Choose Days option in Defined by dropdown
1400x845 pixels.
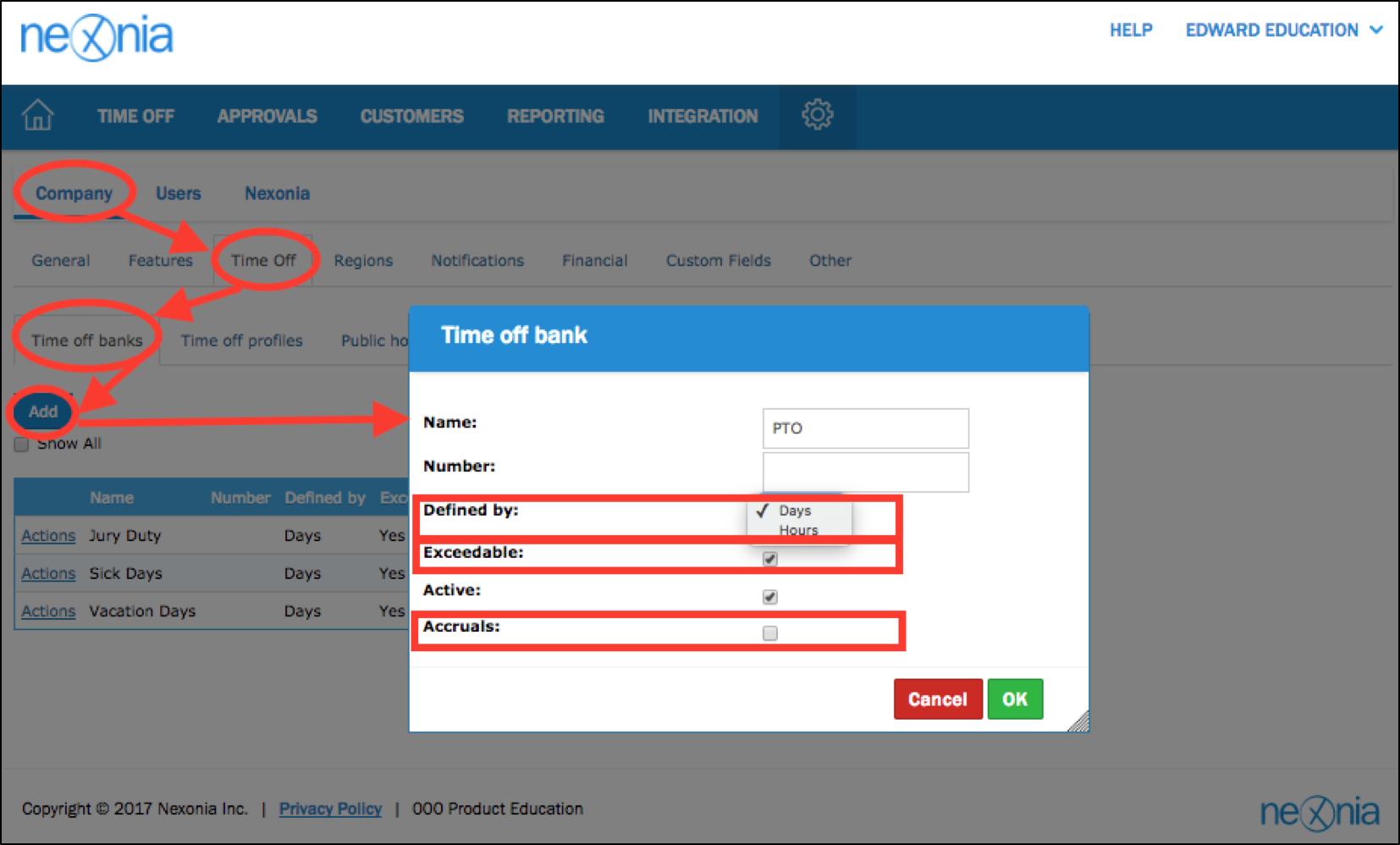coord(795,511)
